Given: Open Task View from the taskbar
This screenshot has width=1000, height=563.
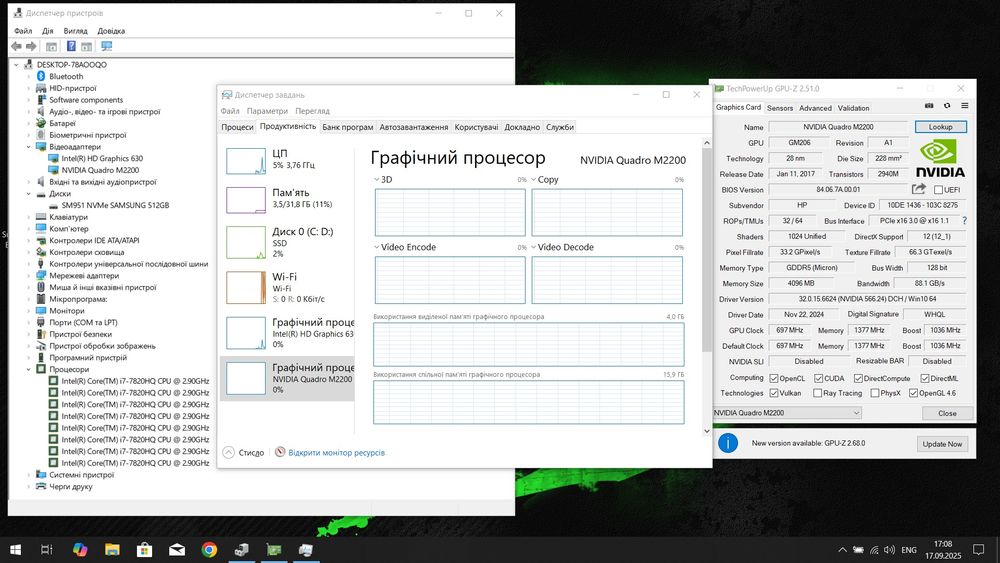Looking at the screenshot, I should [47, 549].
